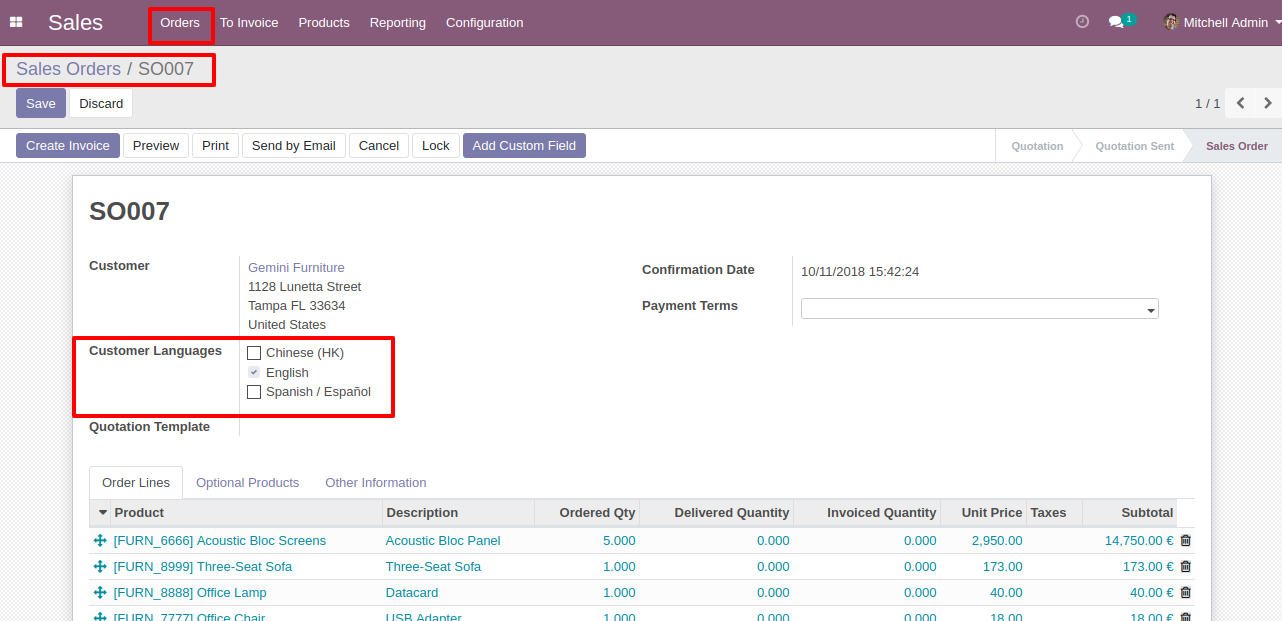The height and width of the screenshot is (621, 1282).
Task: Delete the Three-Seat Sofa order line
Action: [1186, 567]
